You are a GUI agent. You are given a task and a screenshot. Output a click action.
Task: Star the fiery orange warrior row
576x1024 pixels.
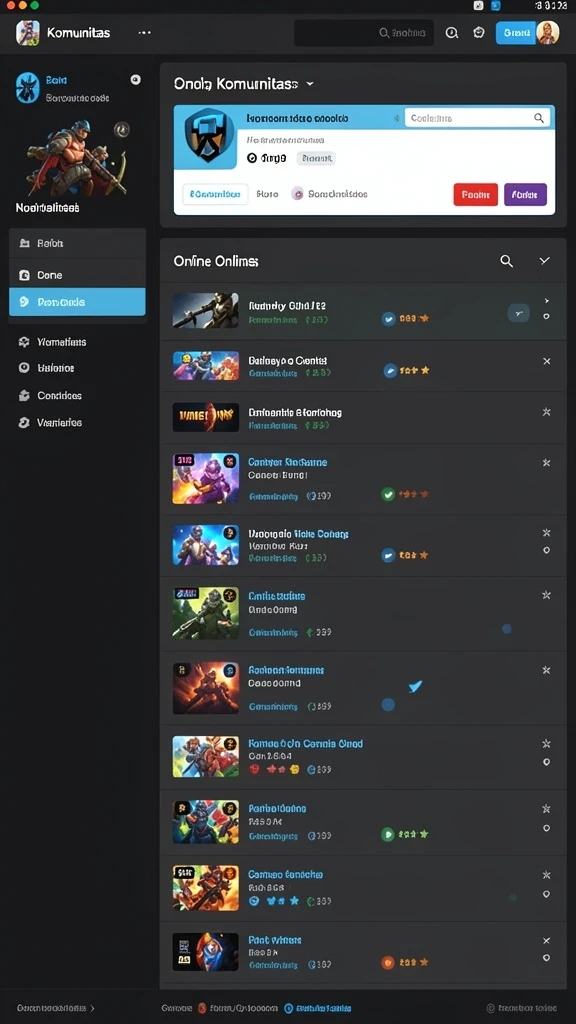click(x=547, y=670)
